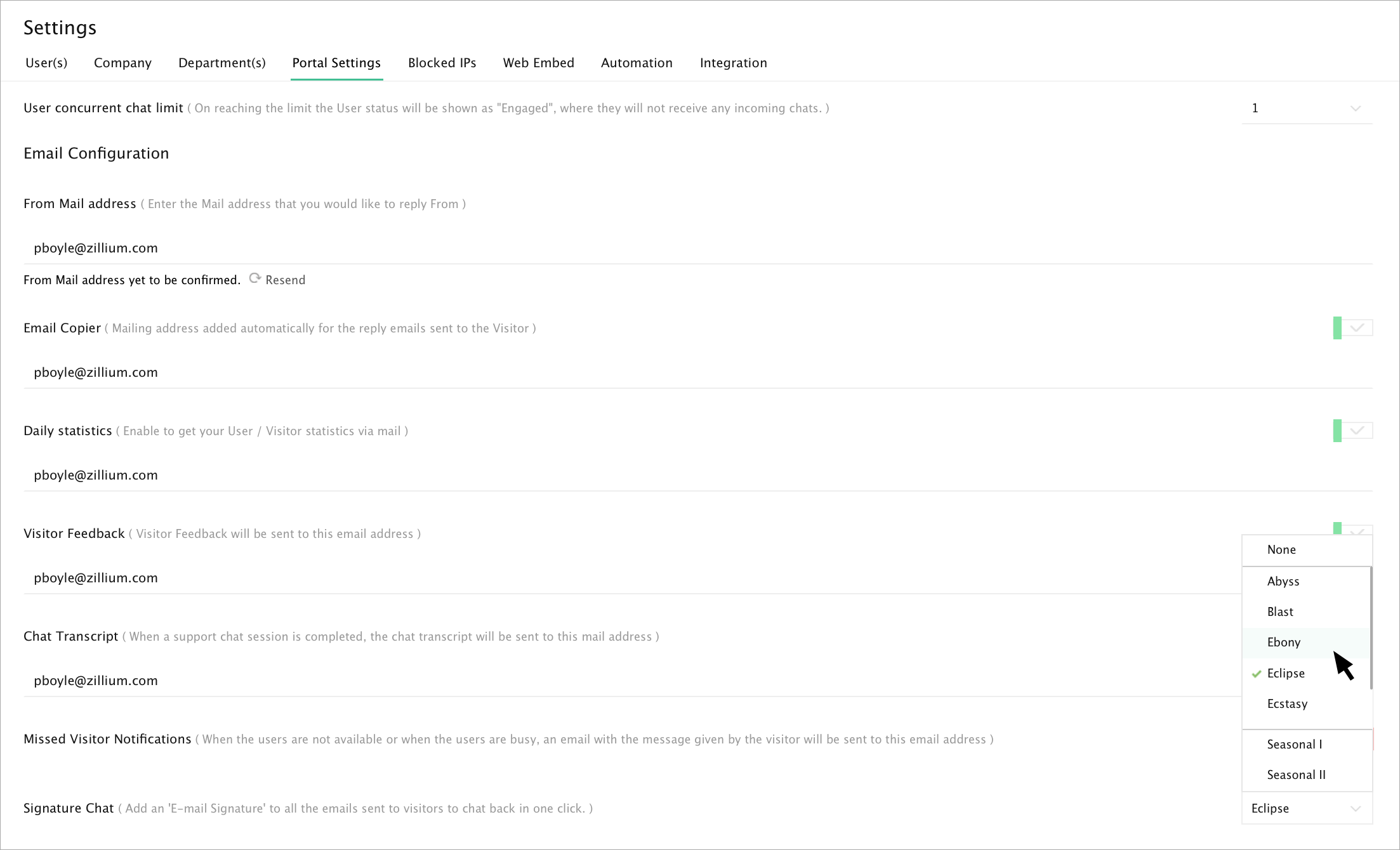Select the None option in dropdown
Screen dimensions: 1400x850
[x=1281, y=549]
